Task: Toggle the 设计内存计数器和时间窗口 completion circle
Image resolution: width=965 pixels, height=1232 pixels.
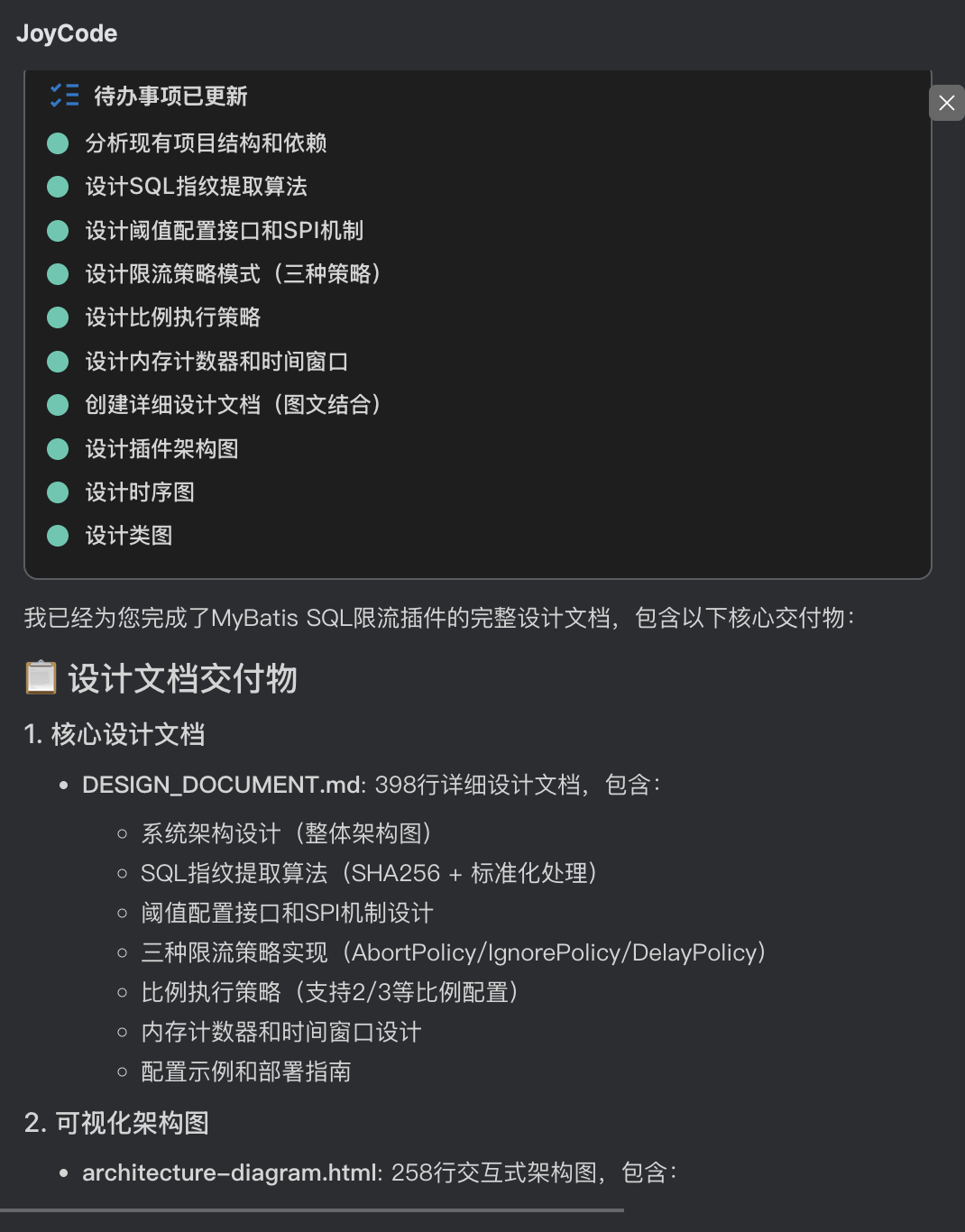Action: (58, 362)
